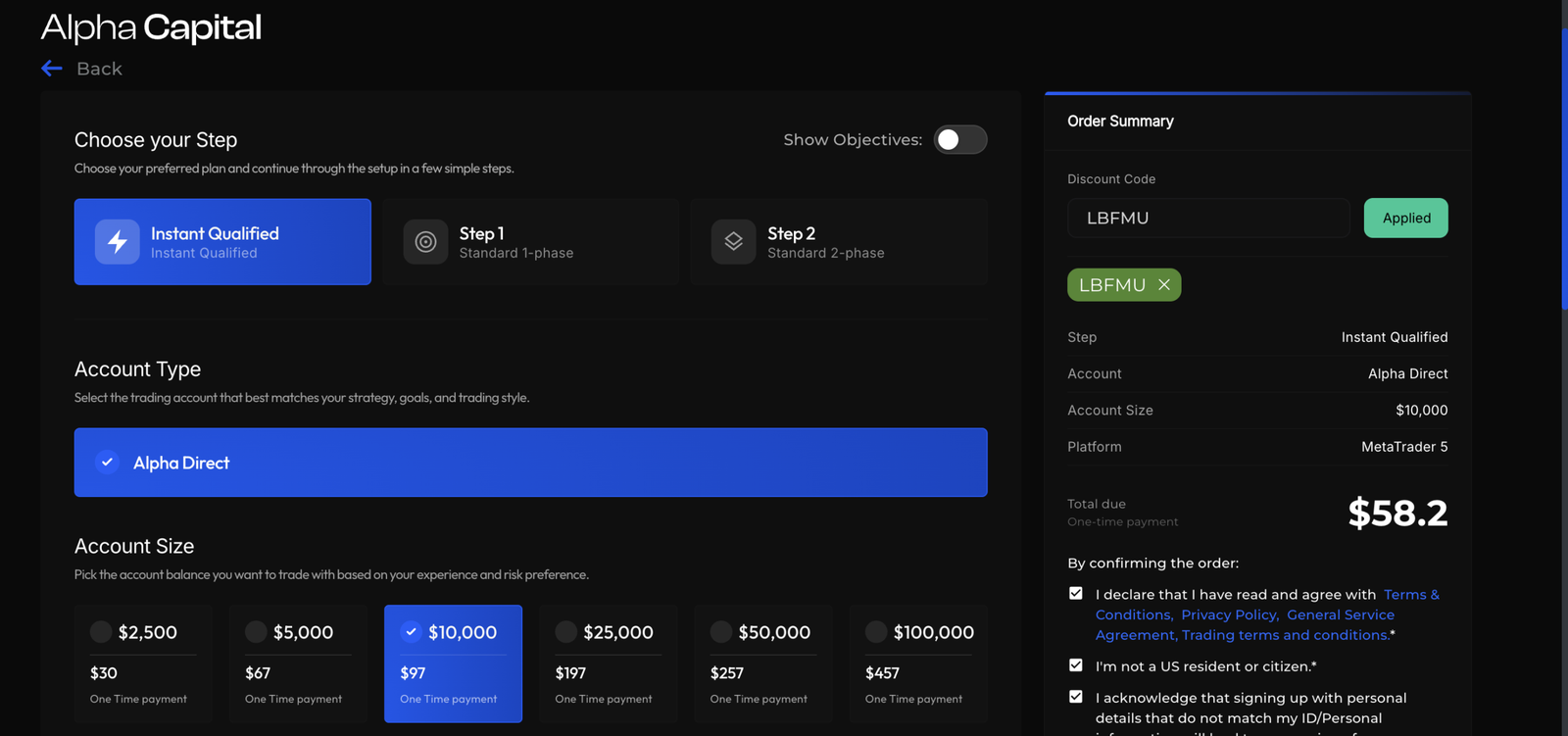Click the Instant Qualified value in order summary
1568x736 pixels.
1395,337
